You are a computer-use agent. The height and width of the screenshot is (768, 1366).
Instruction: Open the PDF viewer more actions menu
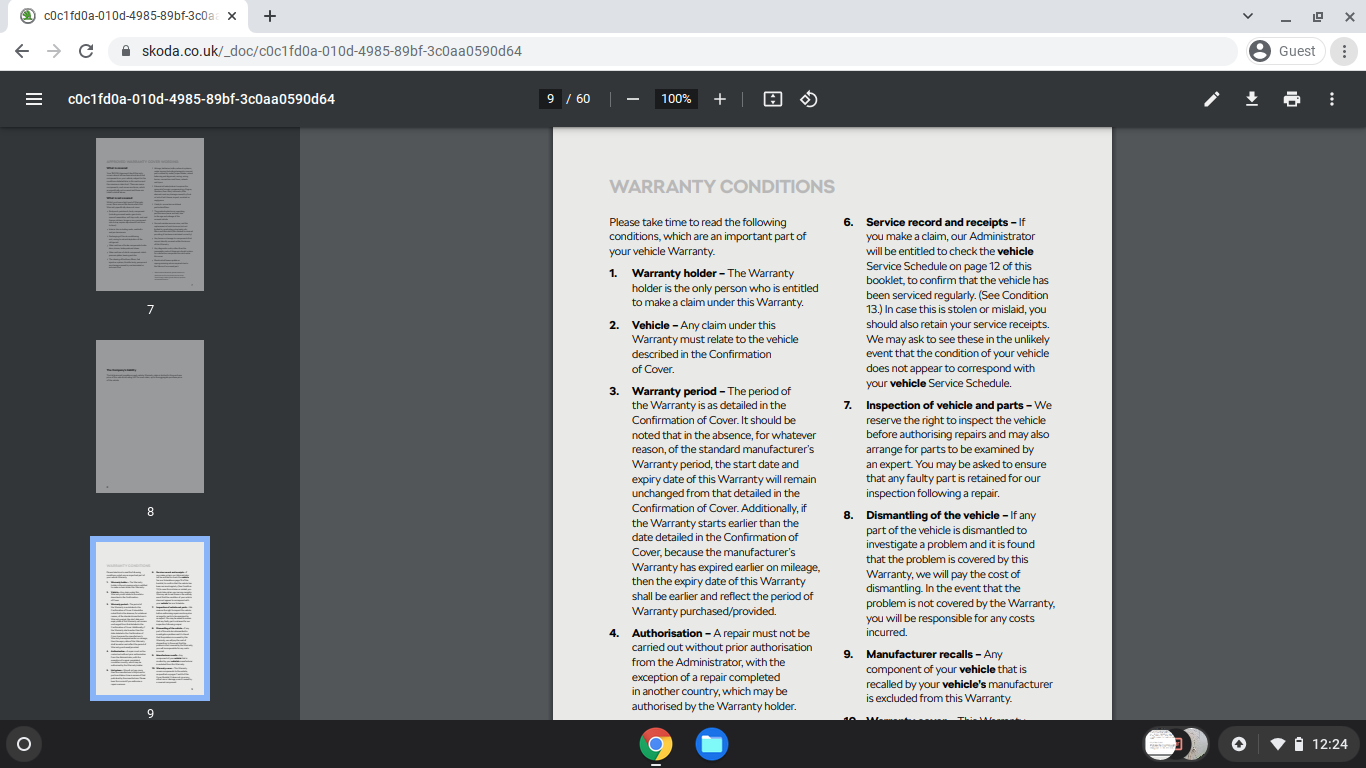tap(1331, 99)
